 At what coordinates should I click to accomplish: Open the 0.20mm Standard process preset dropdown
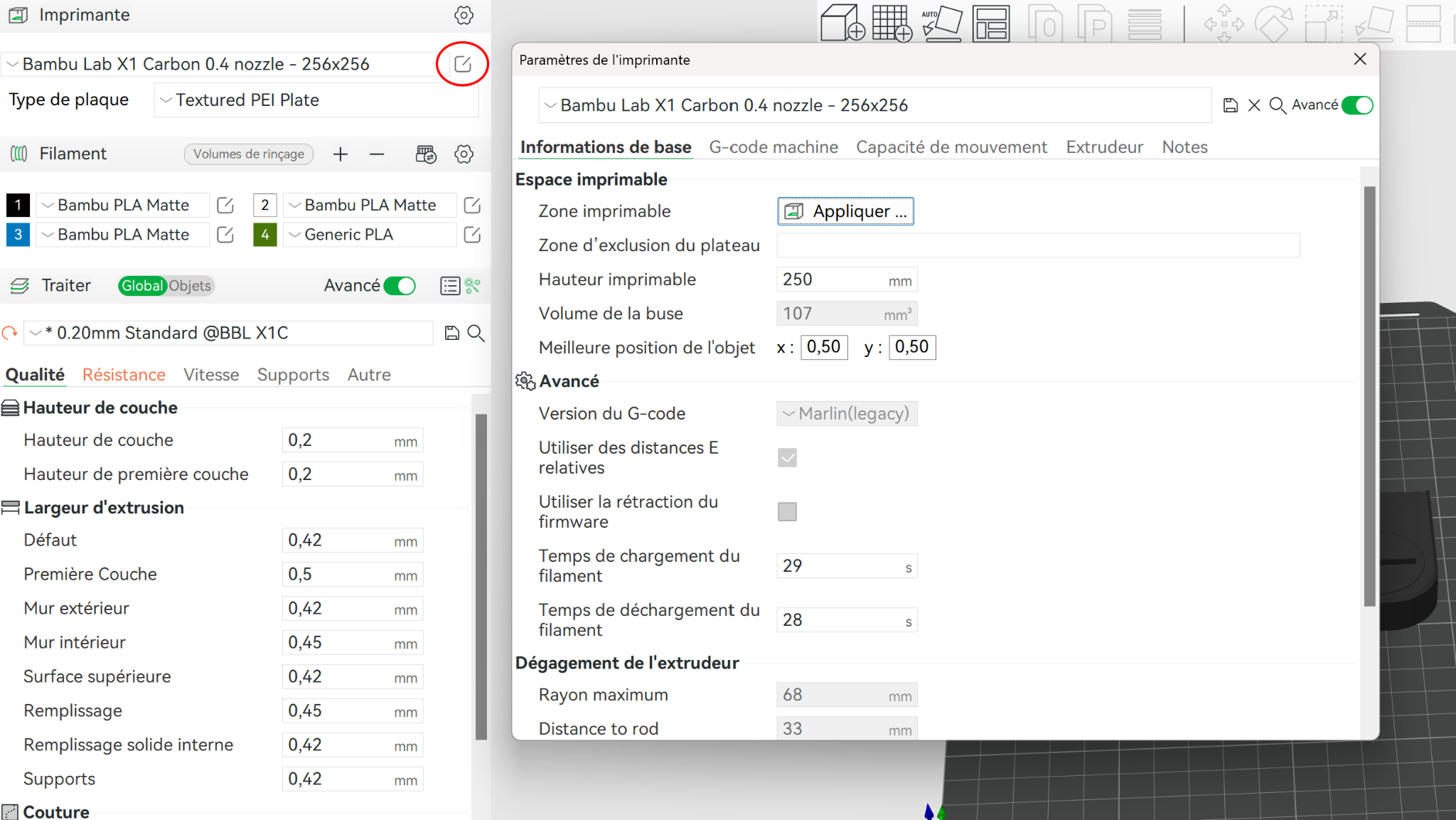click(229, 333)
